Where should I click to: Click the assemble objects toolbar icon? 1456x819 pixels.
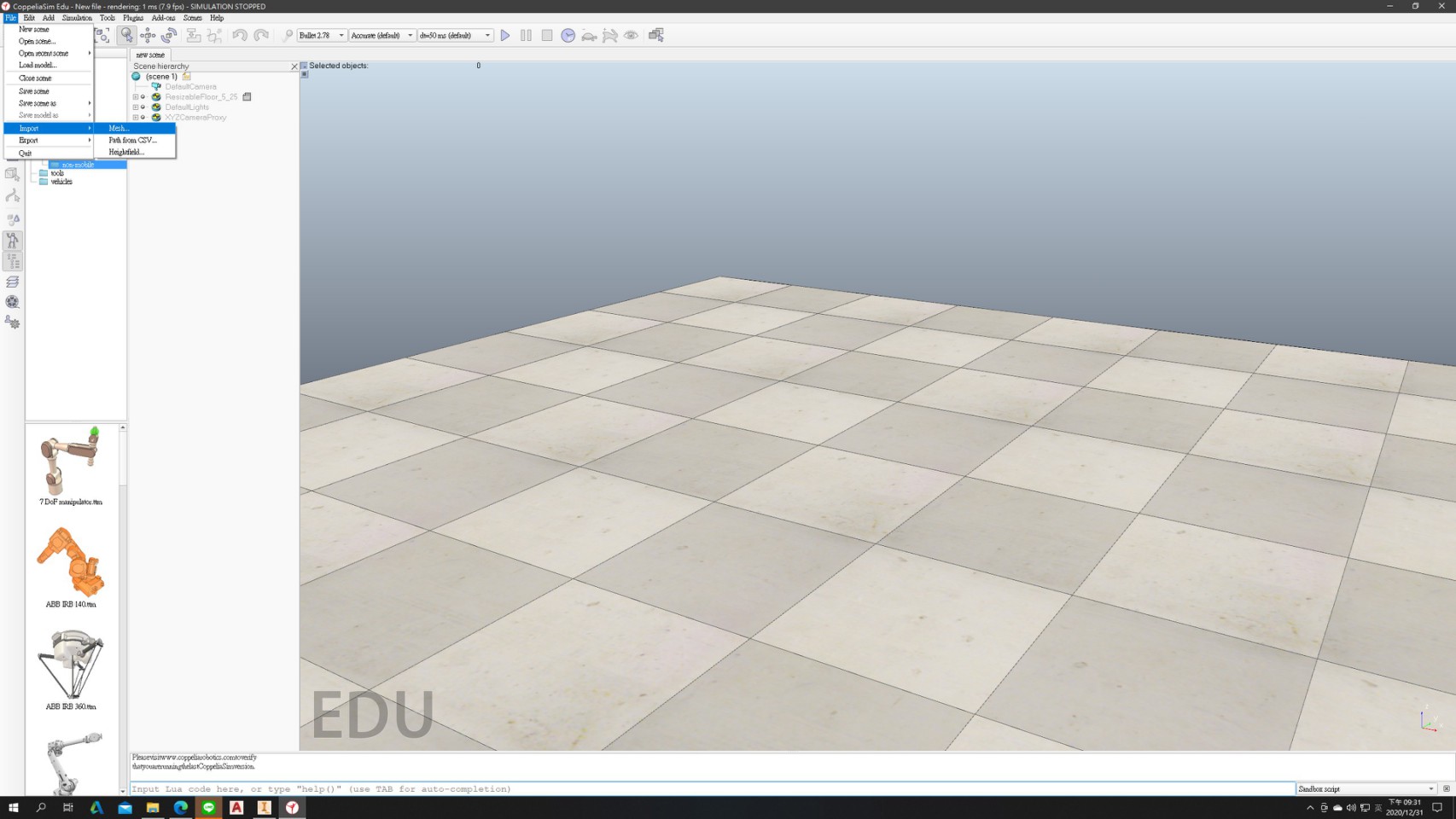coord(194,35)
